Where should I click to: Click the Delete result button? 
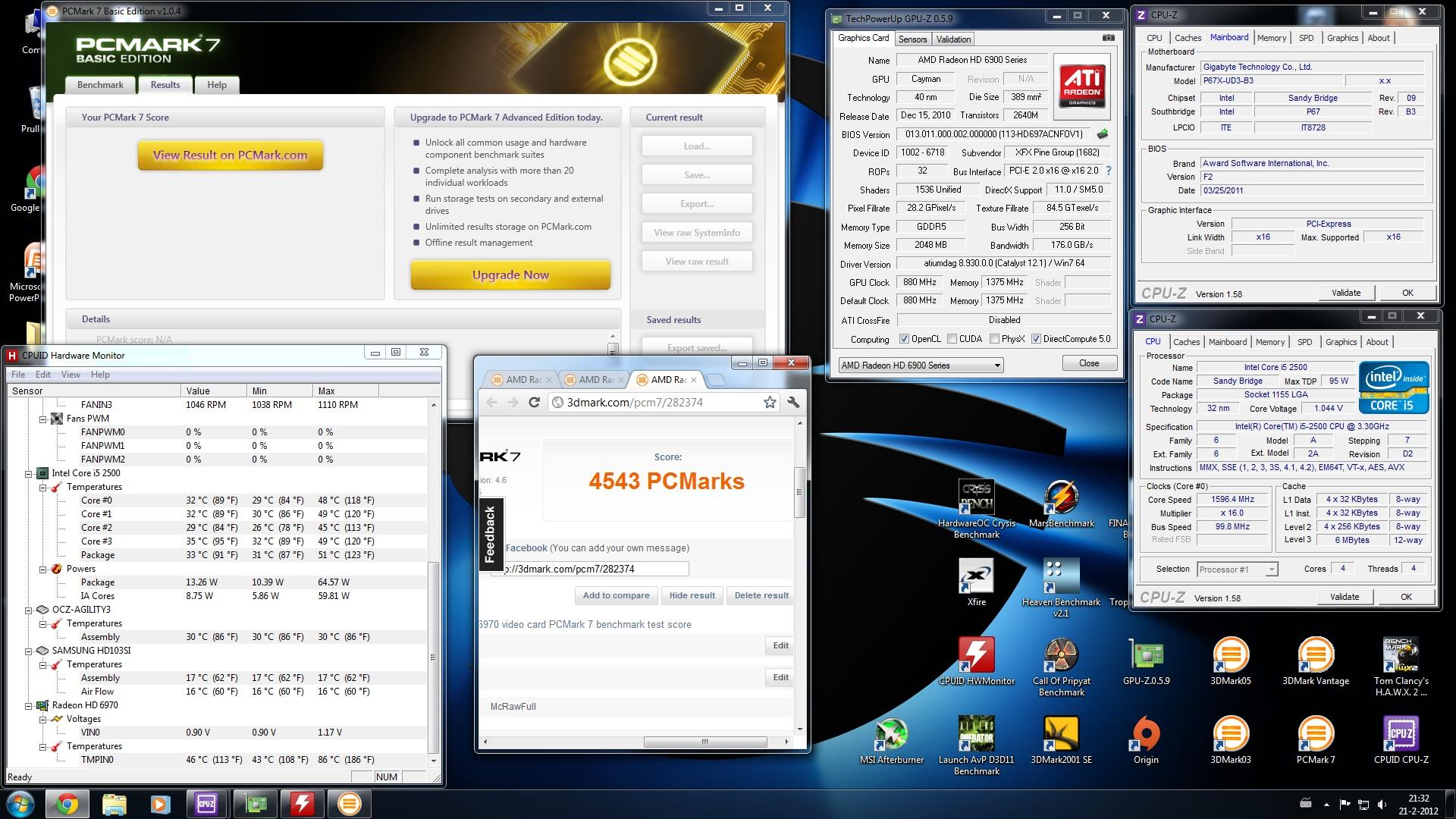coord(761,595)
